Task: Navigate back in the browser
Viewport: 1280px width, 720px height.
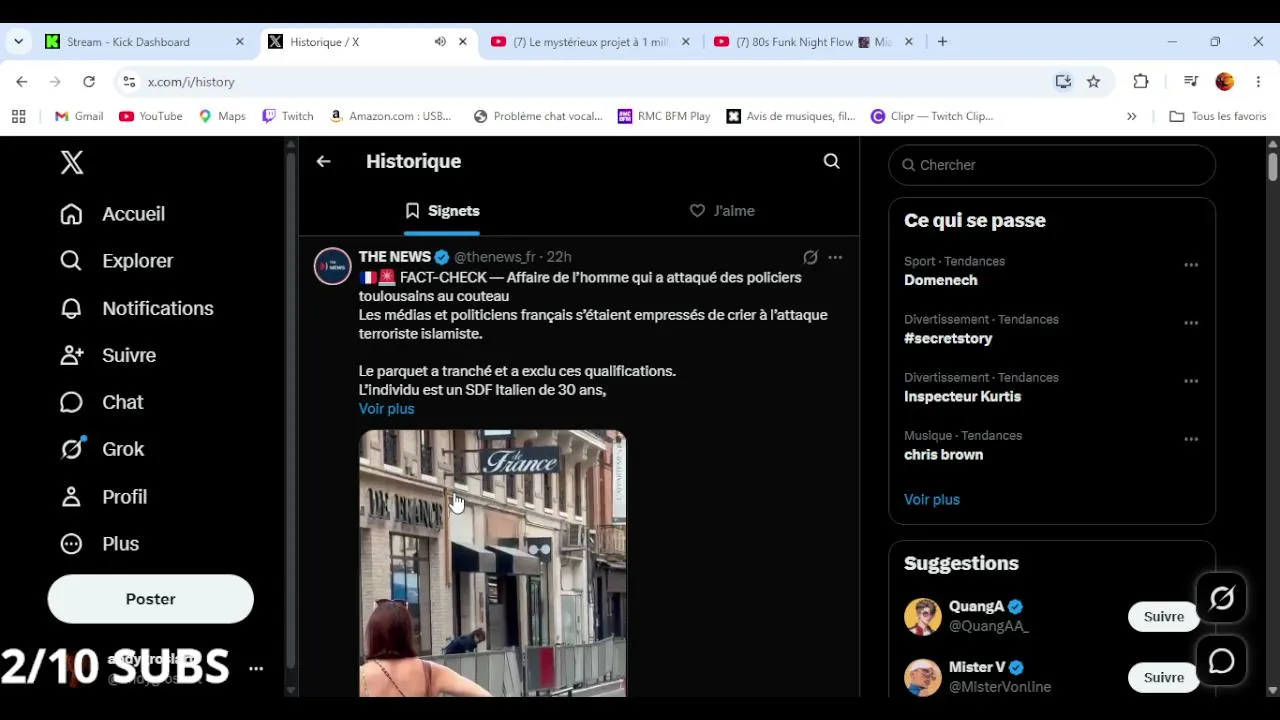Action: pyautogui.click(x=22, y=82)
